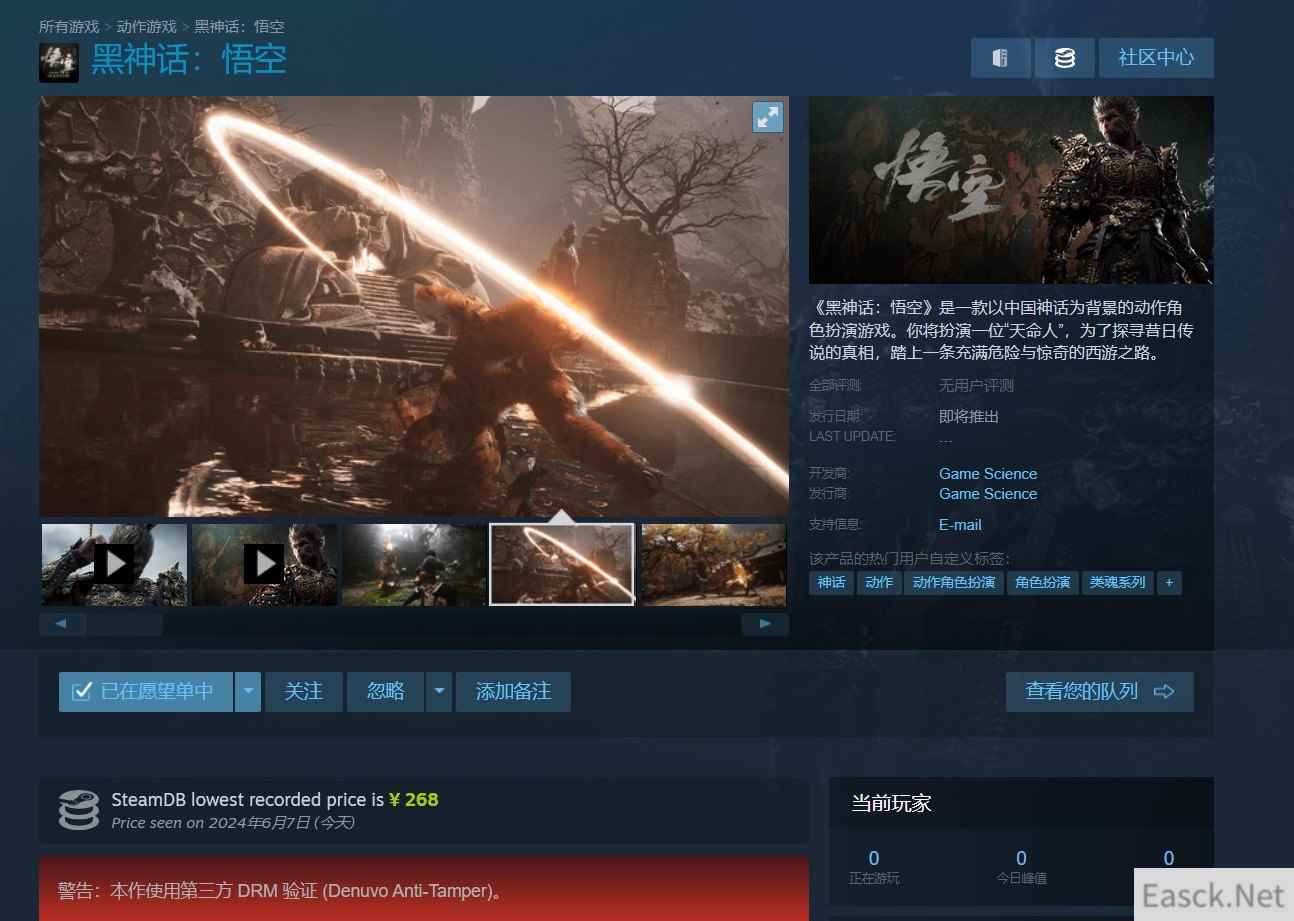Image resolution: width=1294 pixels, height=921 pixels.
Task: Click the Black Myth Wukong game icon
Action: click(x=59, y=62)
